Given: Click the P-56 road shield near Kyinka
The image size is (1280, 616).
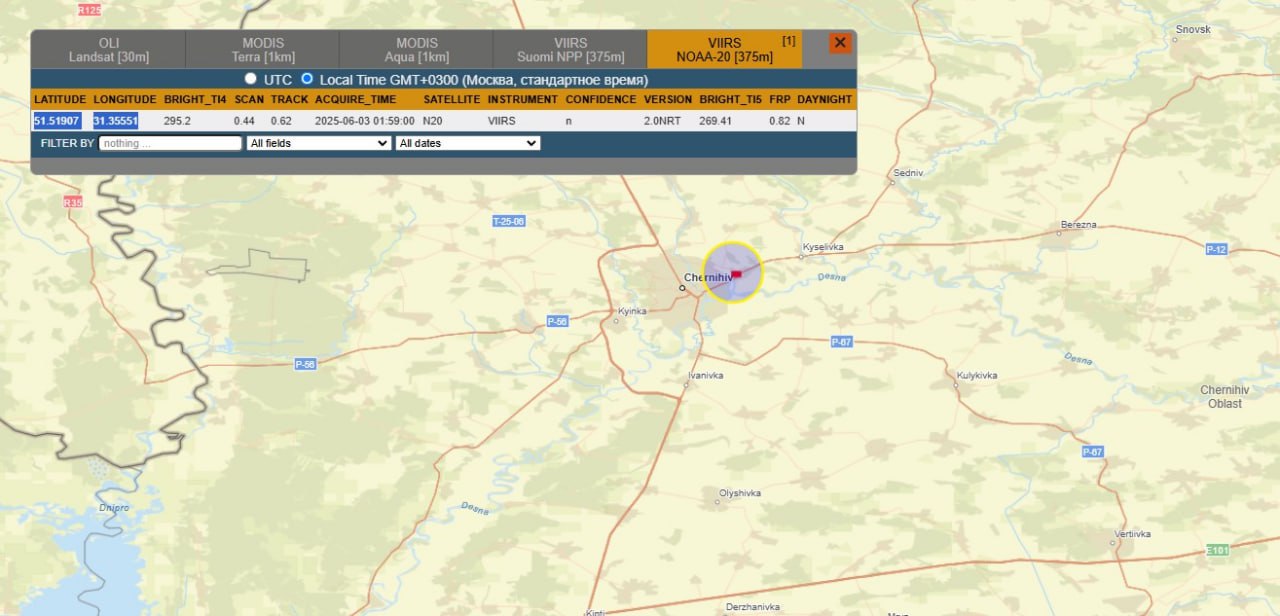Looking at the screenshot, I should [x=558, y=321].
